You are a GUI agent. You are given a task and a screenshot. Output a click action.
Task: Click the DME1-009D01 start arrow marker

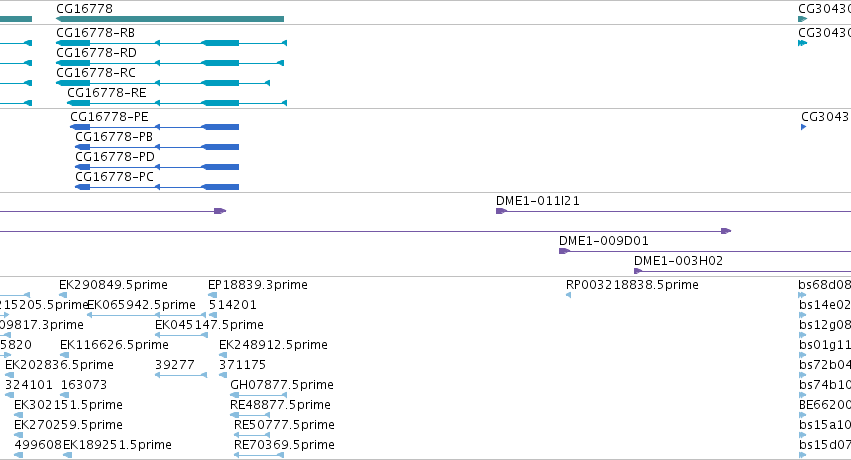point(564,251)
